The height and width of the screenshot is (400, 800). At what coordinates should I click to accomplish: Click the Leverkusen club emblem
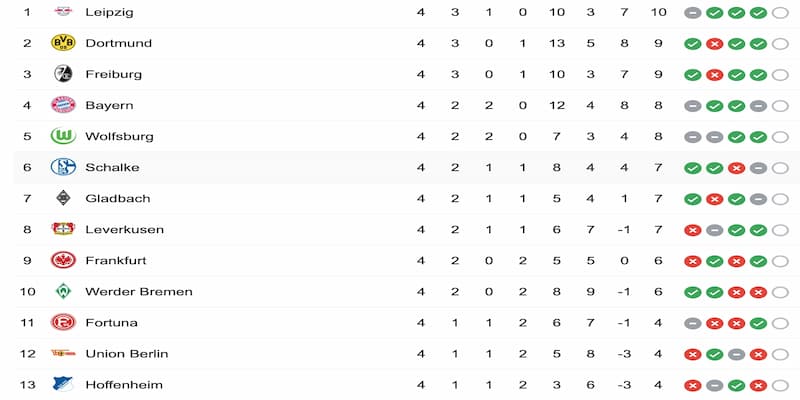pos(63,229)
